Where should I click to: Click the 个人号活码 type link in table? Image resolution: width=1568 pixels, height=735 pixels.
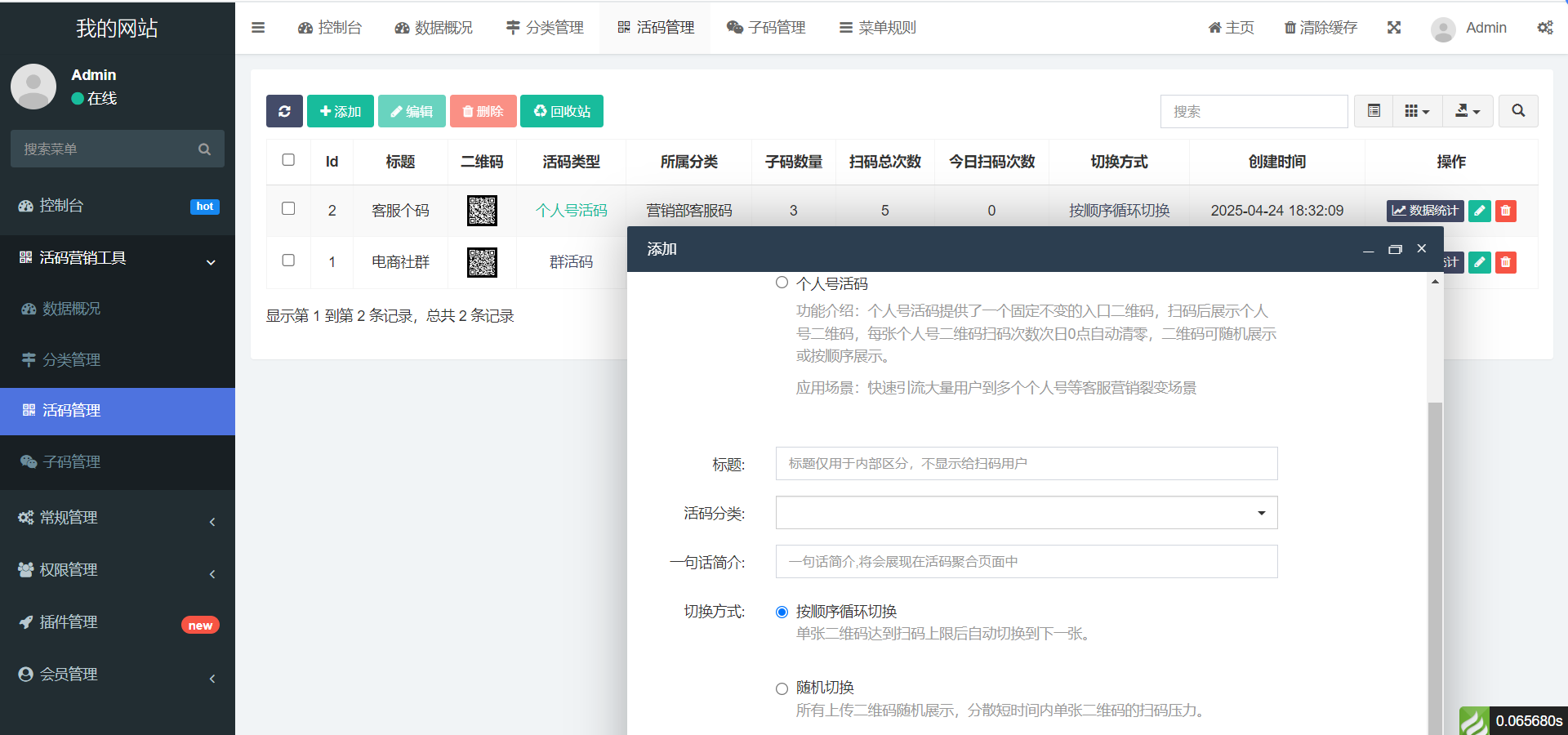[571, 211]
